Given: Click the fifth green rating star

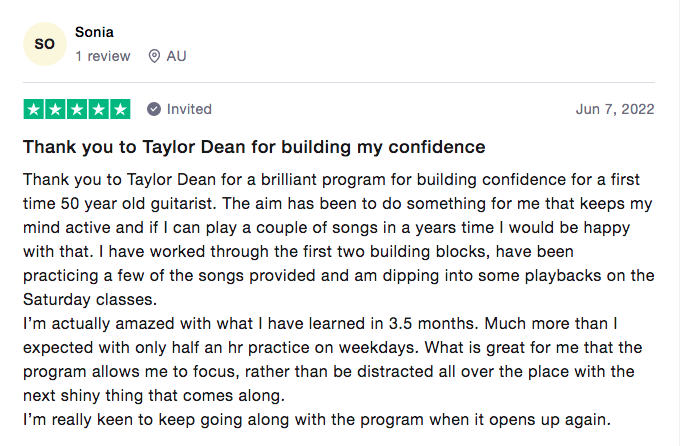Looking at the screenshot, I should tap(120, 109).
